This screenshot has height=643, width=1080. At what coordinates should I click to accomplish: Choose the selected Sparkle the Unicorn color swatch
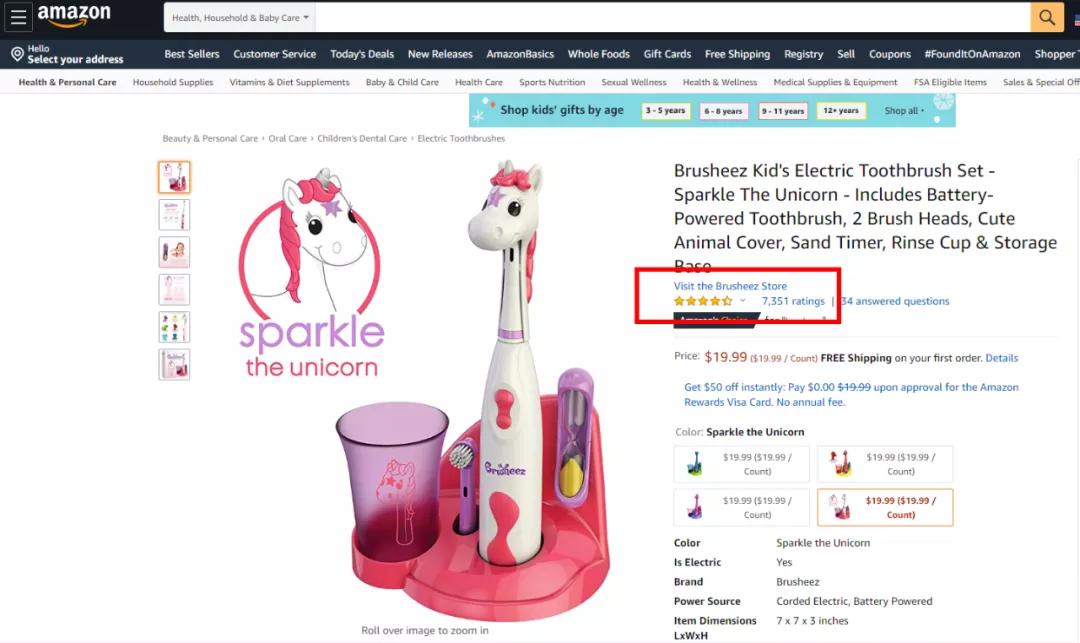(x=885, y=507)
